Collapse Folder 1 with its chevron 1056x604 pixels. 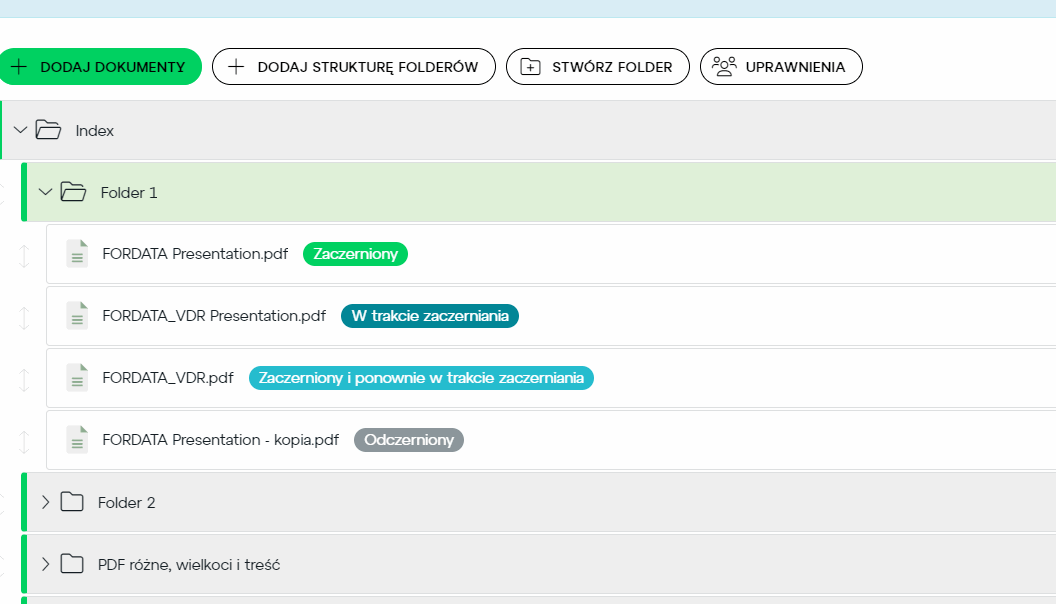click(x=45, y=192)
